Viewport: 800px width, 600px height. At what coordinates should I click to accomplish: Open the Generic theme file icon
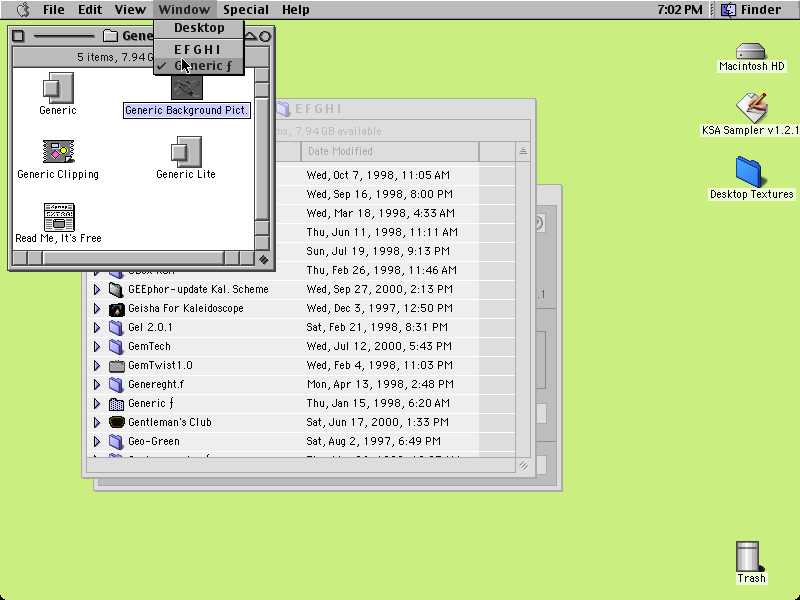pos(58,88)
